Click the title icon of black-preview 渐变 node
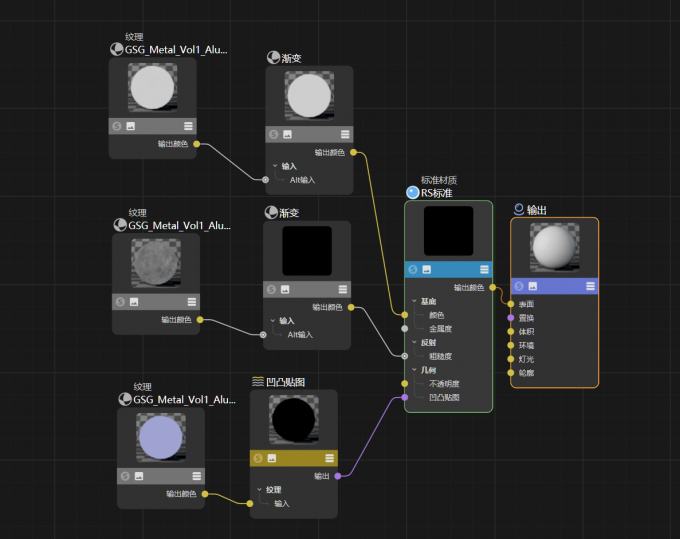 pos(271,212)
